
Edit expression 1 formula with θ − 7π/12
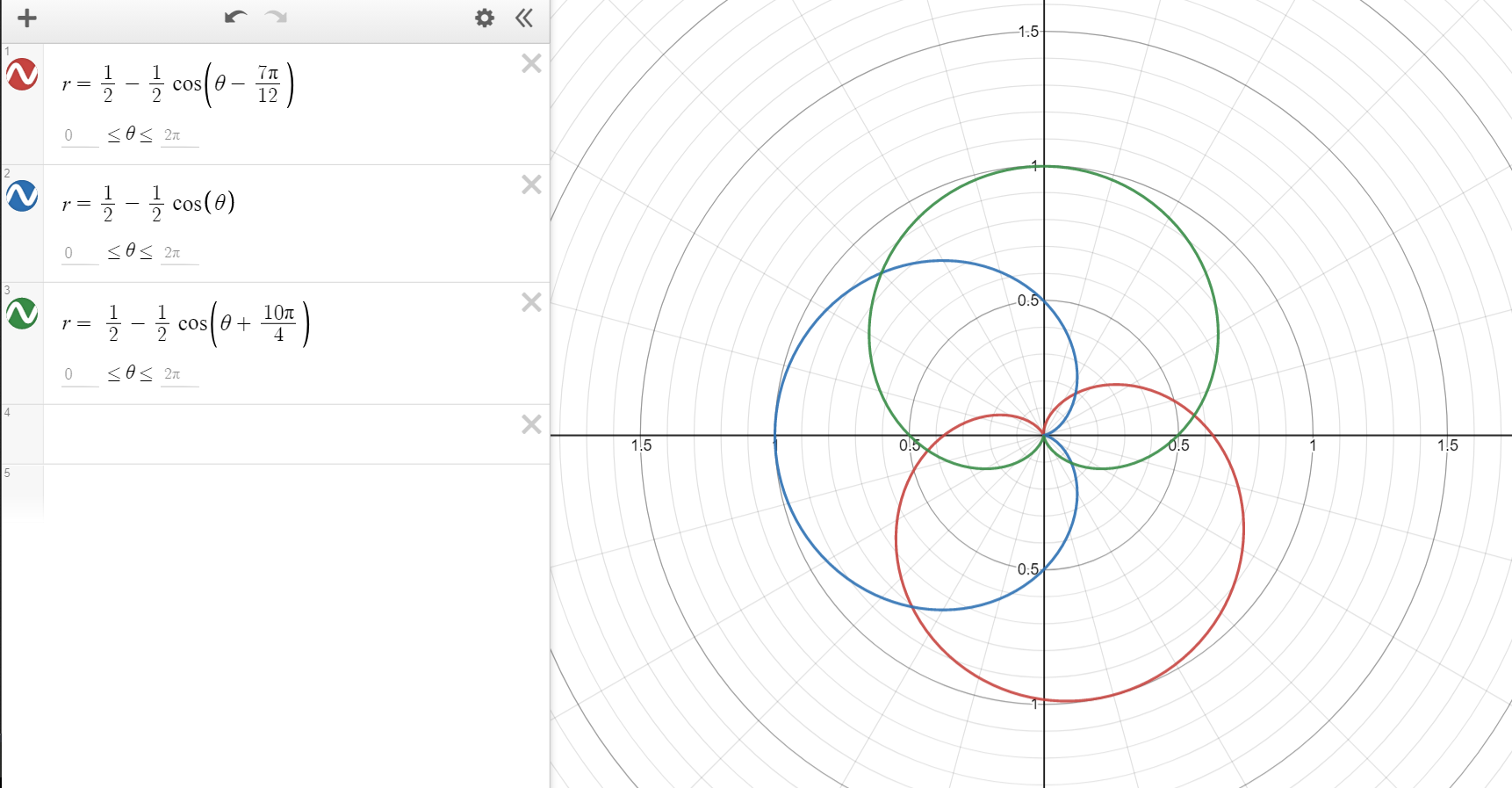coord(178,84)
